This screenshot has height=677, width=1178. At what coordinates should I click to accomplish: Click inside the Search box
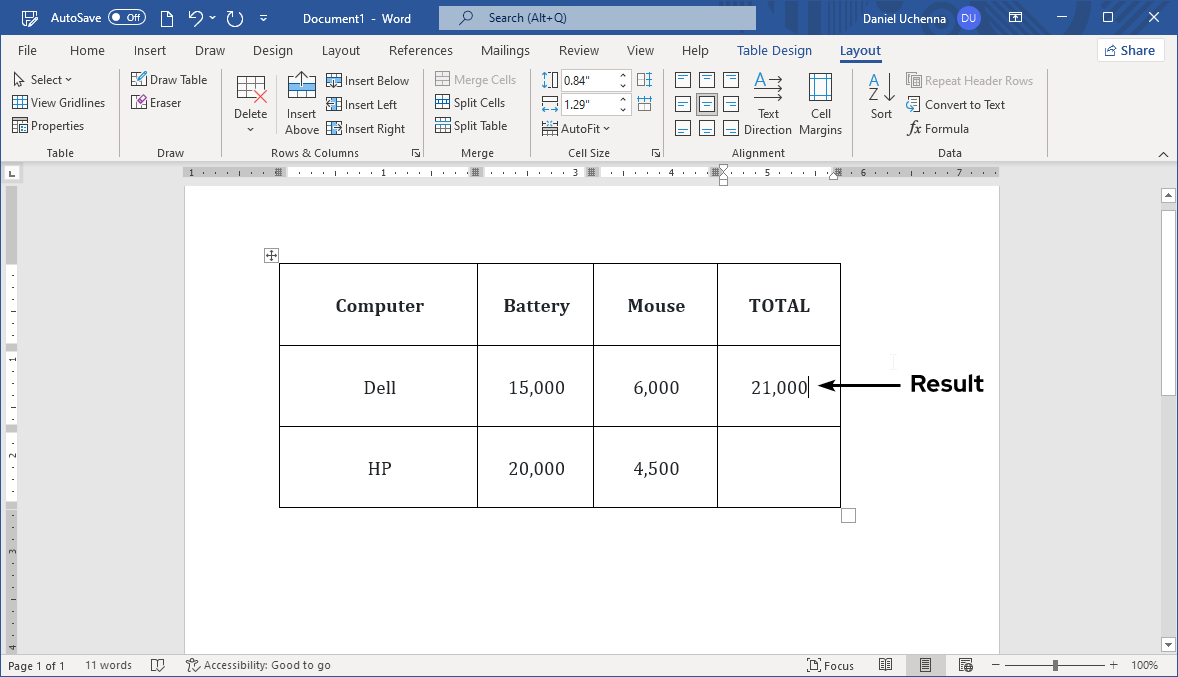(597, 17)
